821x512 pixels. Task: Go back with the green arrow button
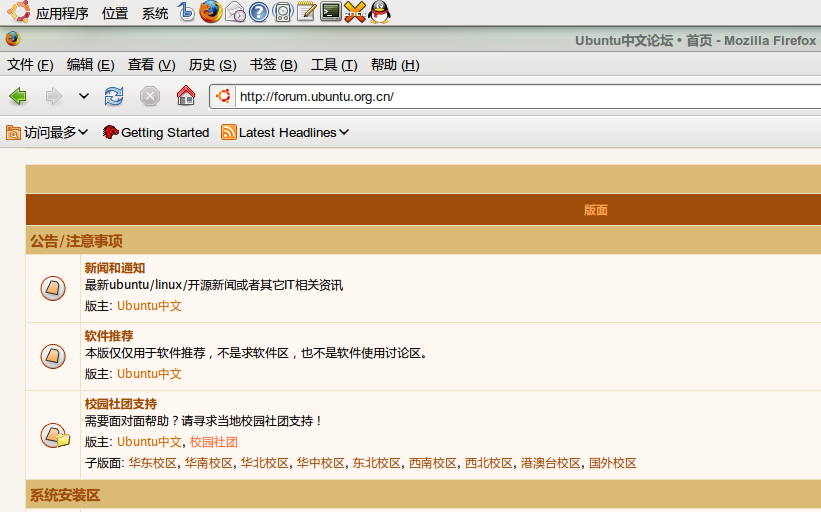pos(18,96)
